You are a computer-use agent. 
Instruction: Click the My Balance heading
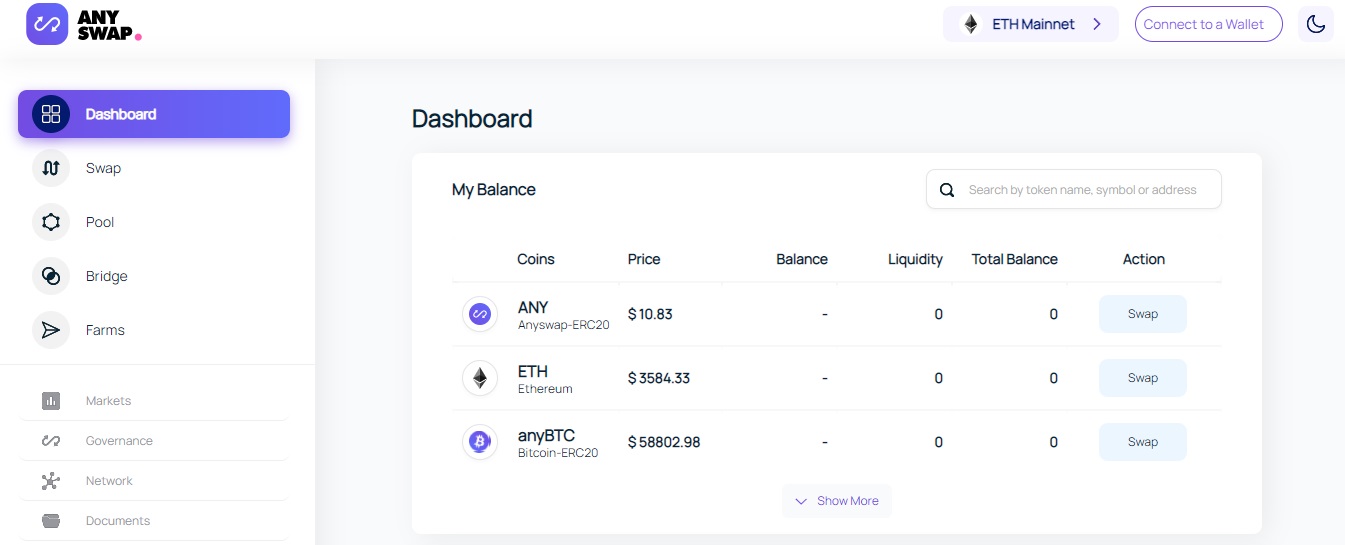pos(494,190)
